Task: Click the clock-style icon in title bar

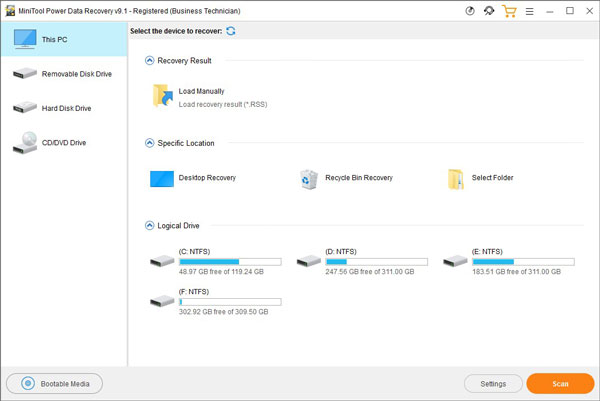Action: [x=470, y=12]
